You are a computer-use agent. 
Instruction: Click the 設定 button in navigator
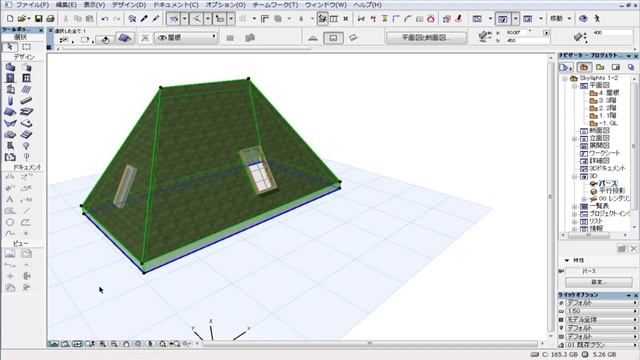tap(599, 282)
